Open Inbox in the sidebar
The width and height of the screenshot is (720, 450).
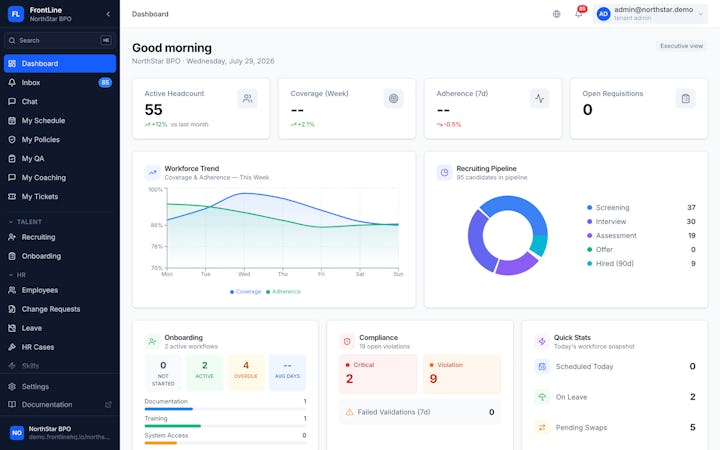(60, 83)
